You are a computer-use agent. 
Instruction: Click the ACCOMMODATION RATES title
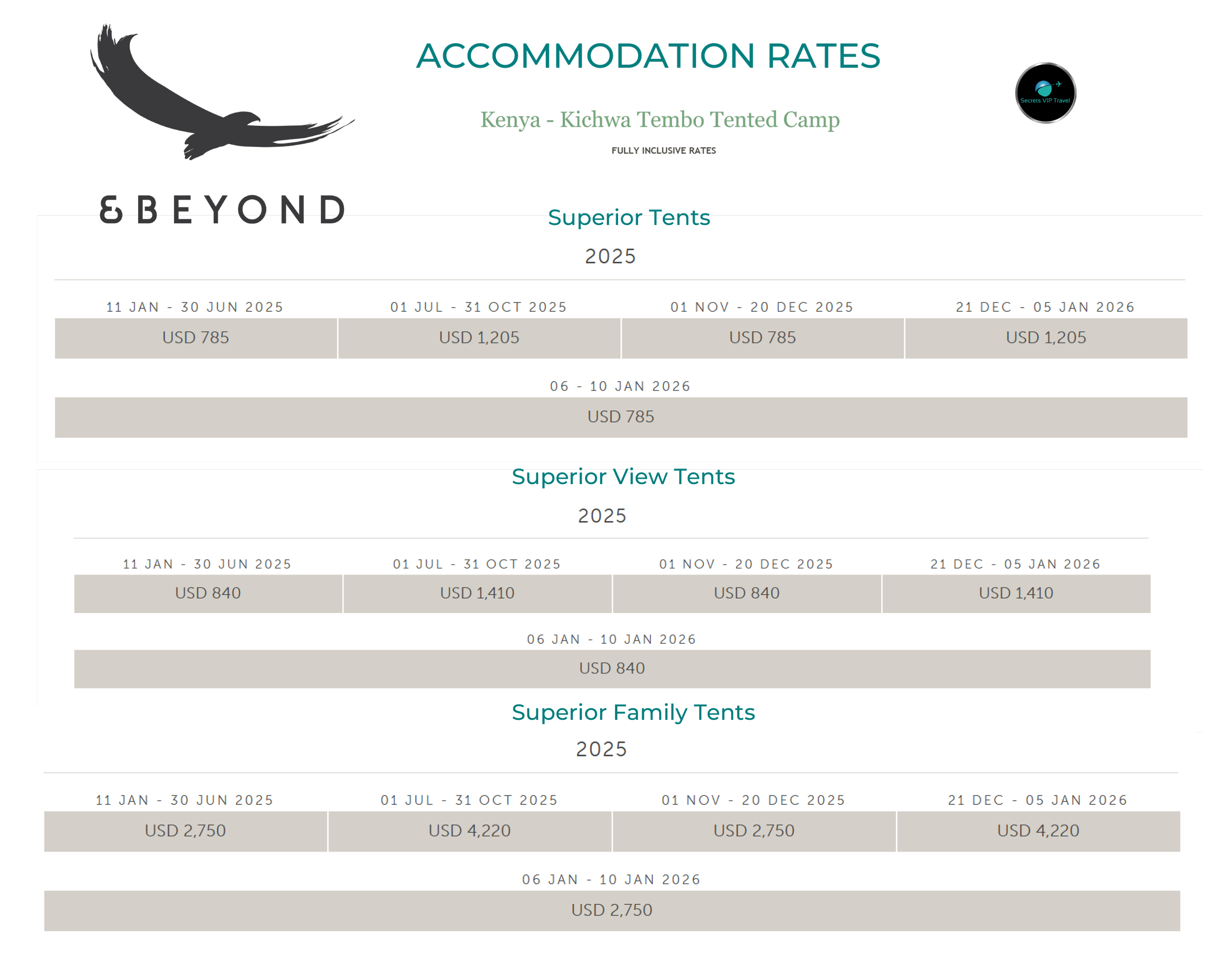648,56
